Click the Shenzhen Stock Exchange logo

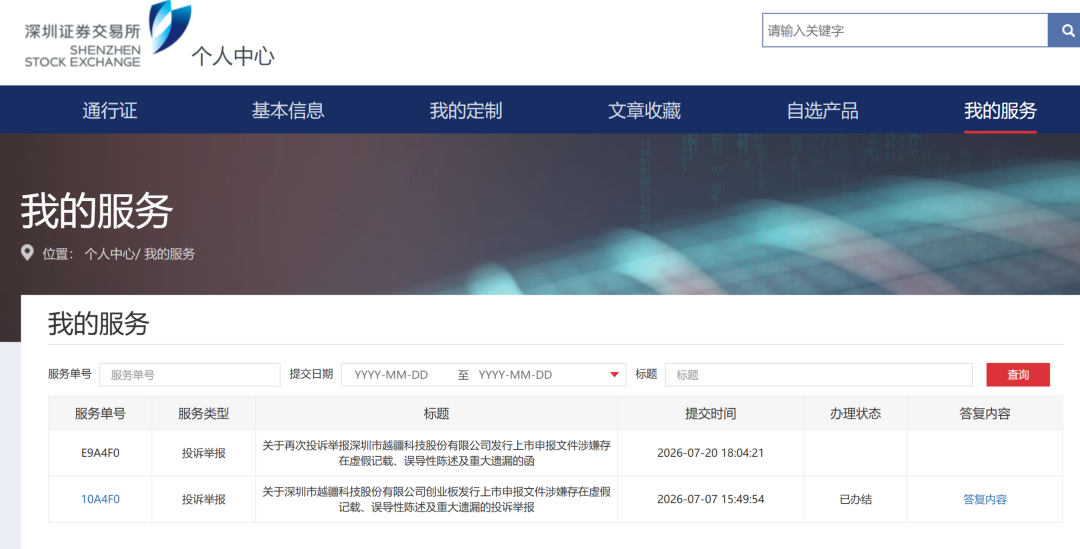click(x=108, y=34)
